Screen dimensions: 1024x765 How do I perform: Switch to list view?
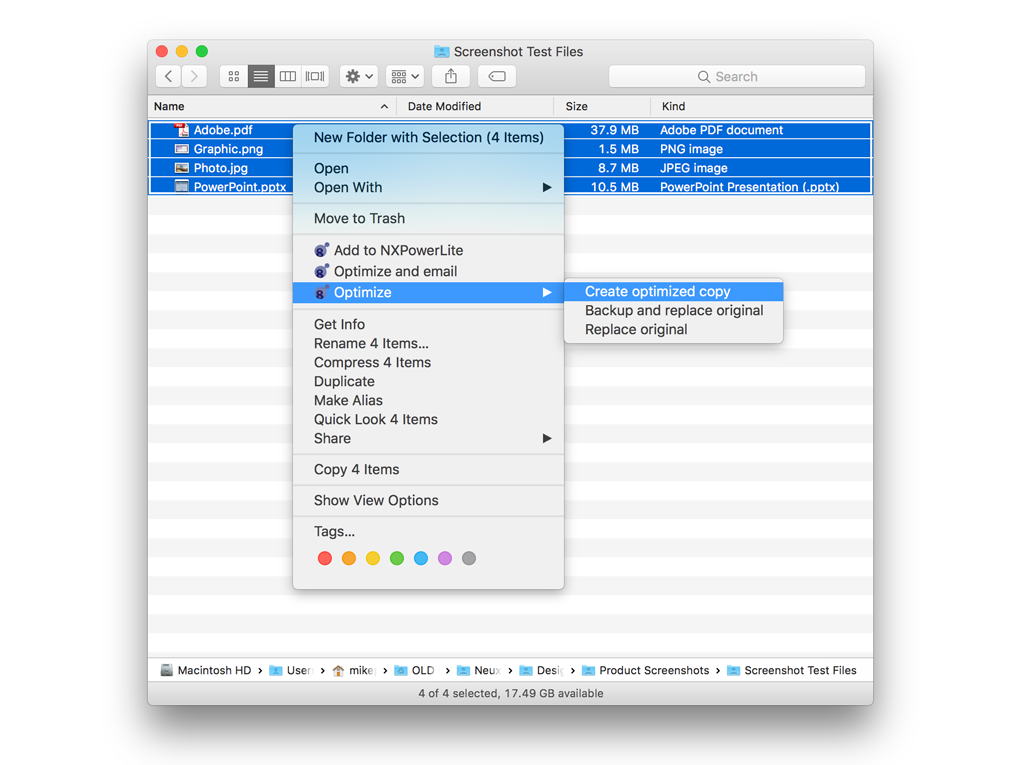[x=261, y=76]
